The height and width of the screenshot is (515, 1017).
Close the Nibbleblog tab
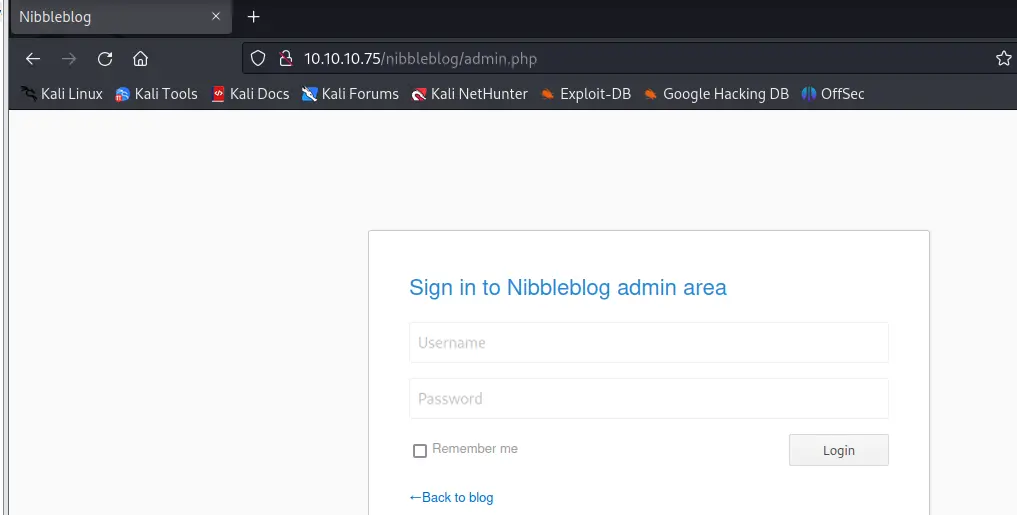[x=215, y=17]
